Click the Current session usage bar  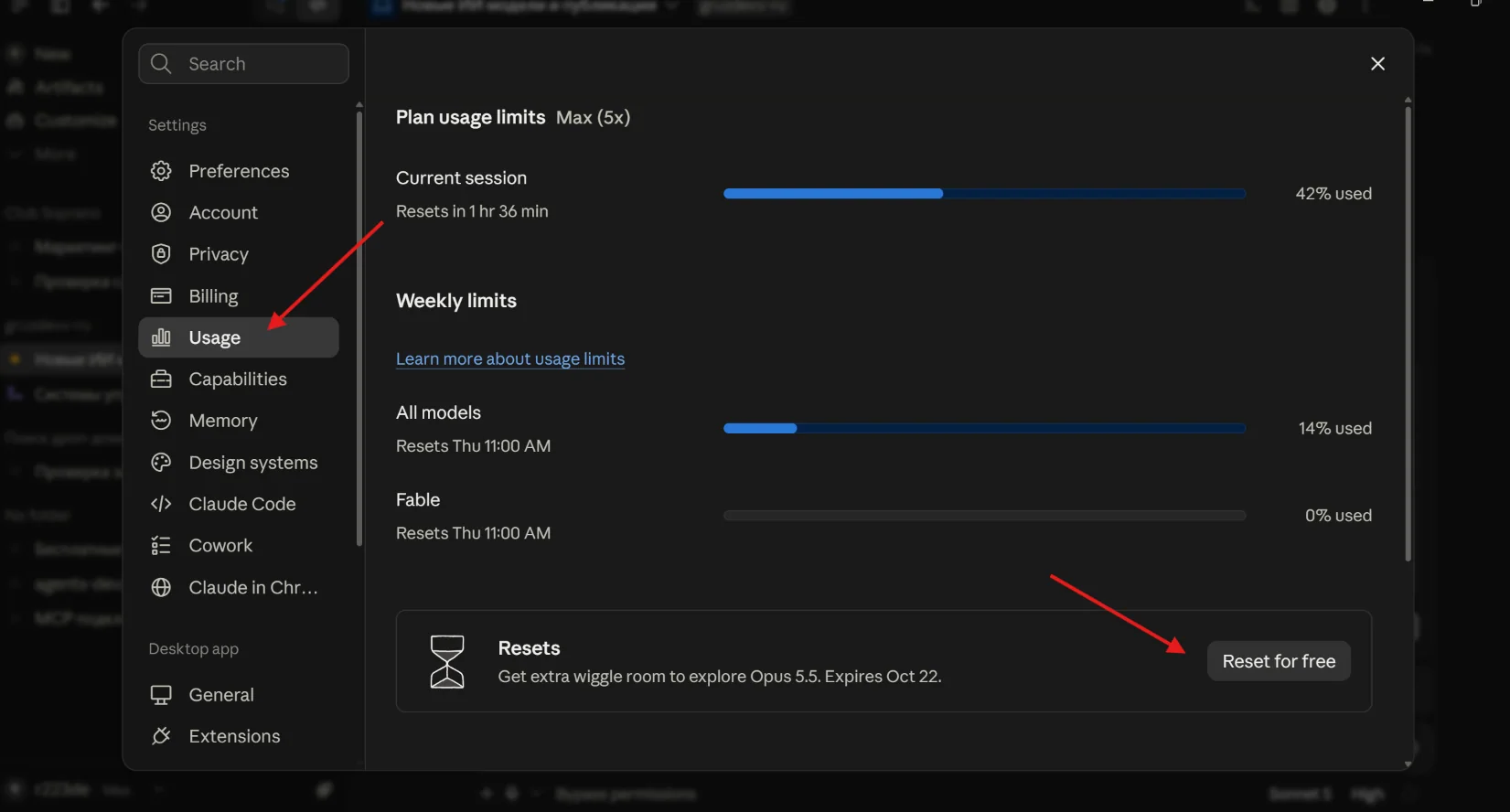coord(984,194)
